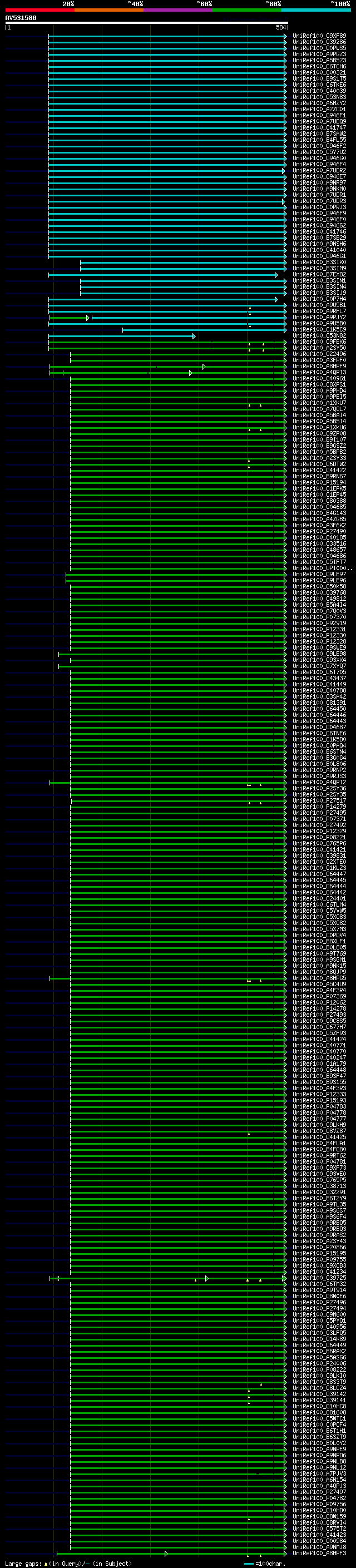
Task: Open UniRef100_B7SB29 entry
Action: (319, 238)
